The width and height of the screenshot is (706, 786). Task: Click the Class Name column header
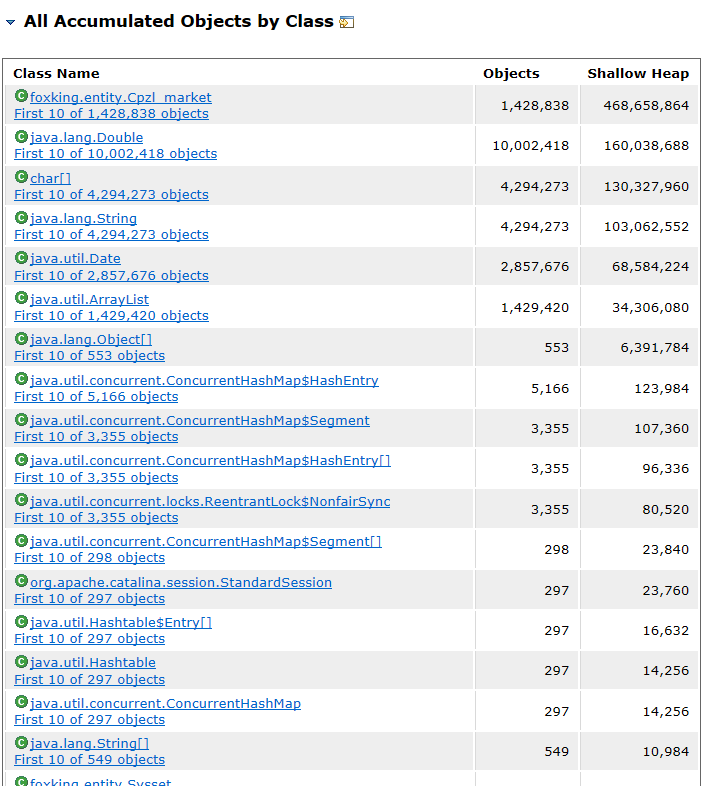[x=56, y=73]
